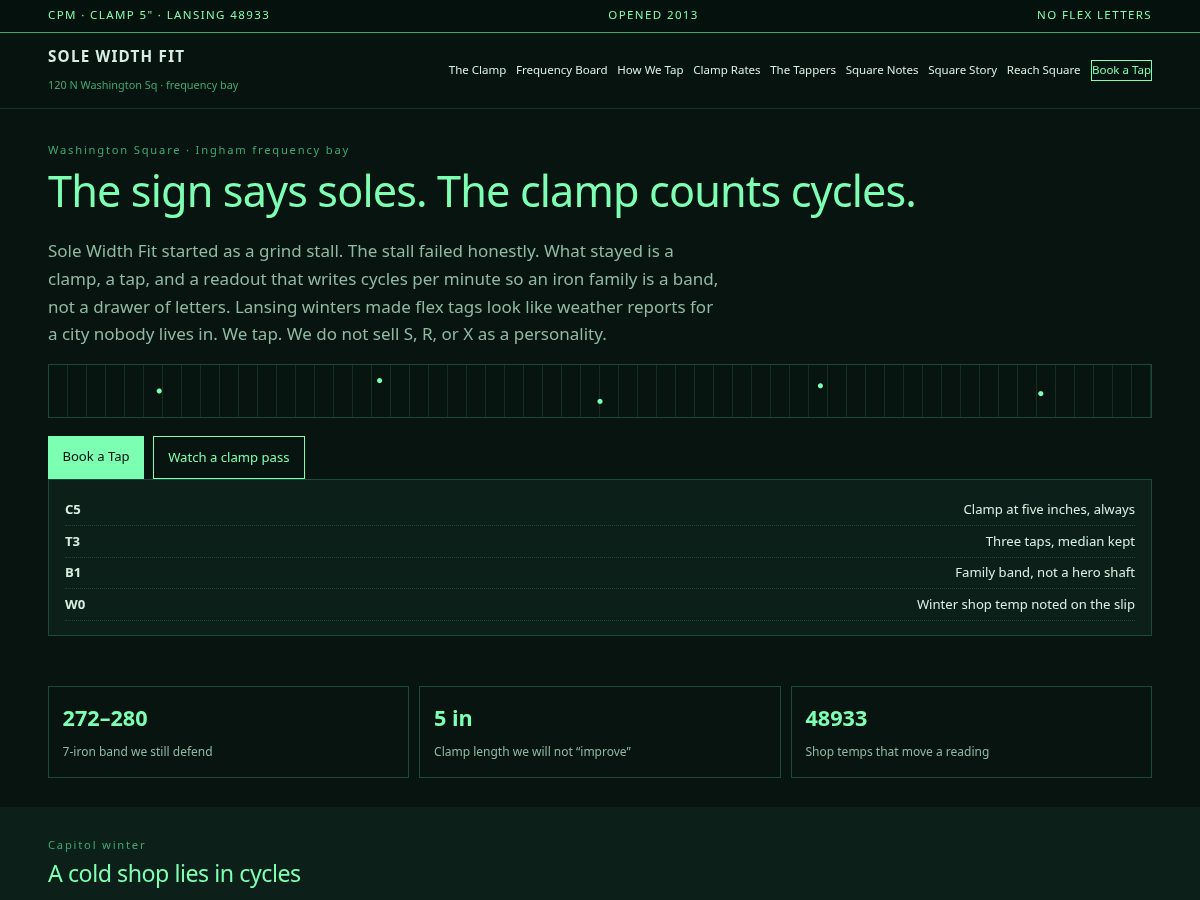This screenshot has height=900, width=1200.
Task: Go to Frequency Board page
Action: (561, 70)
